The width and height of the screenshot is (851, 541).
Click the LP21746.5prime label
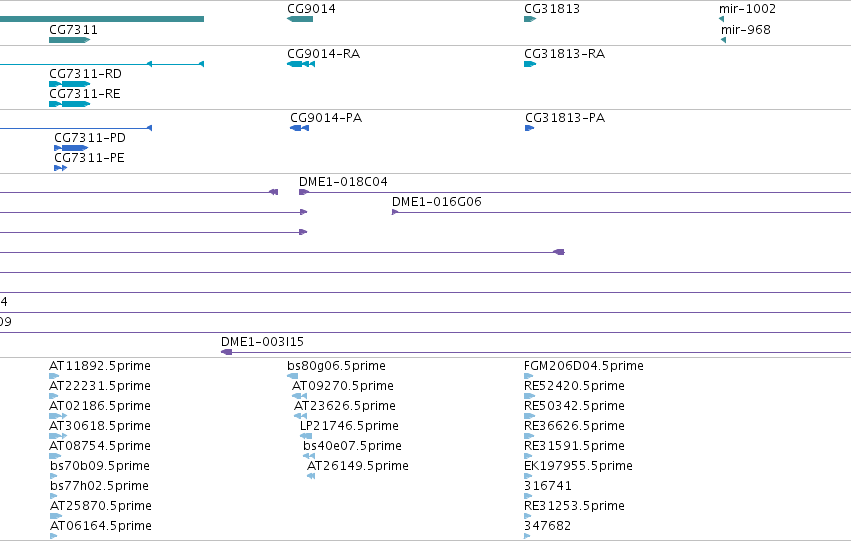pyautogui.click(x=349, y=426)
